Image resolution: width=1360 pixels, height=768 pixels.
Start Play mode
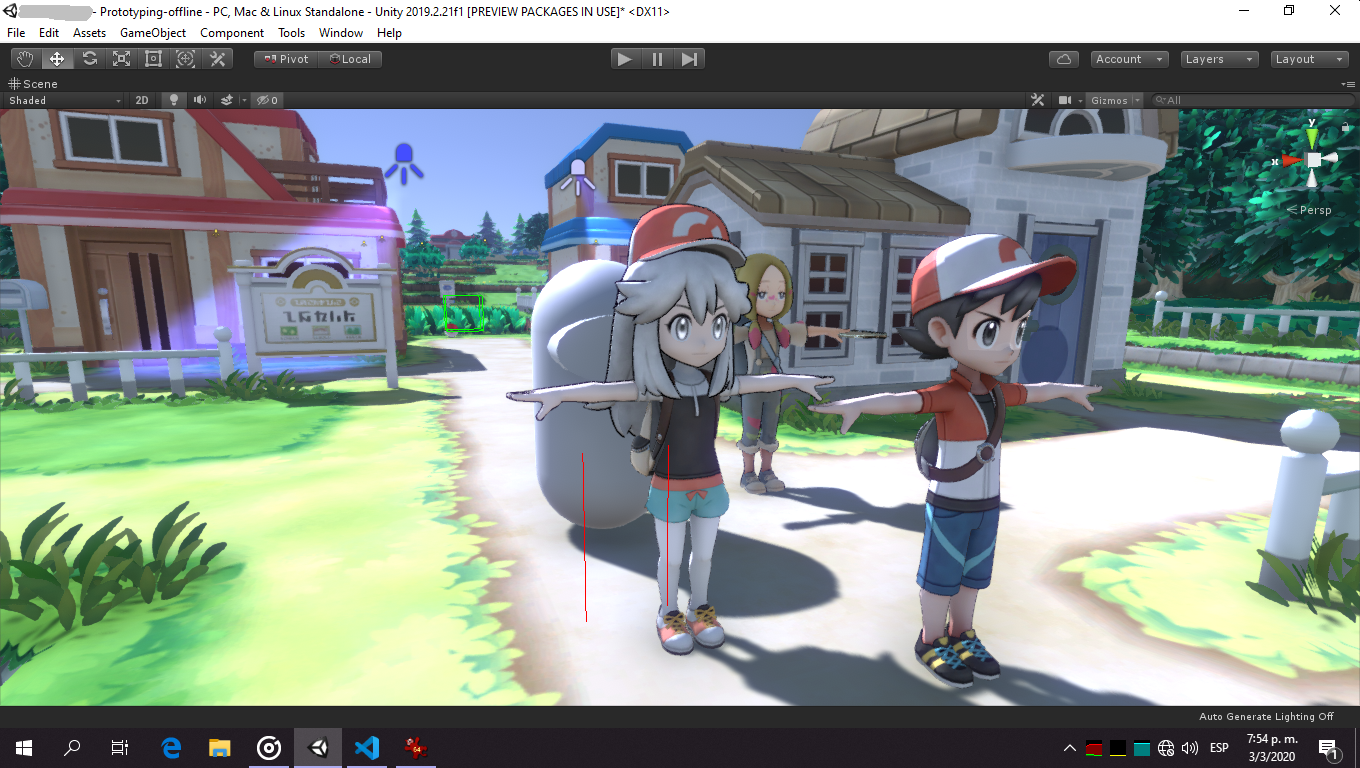626,59
